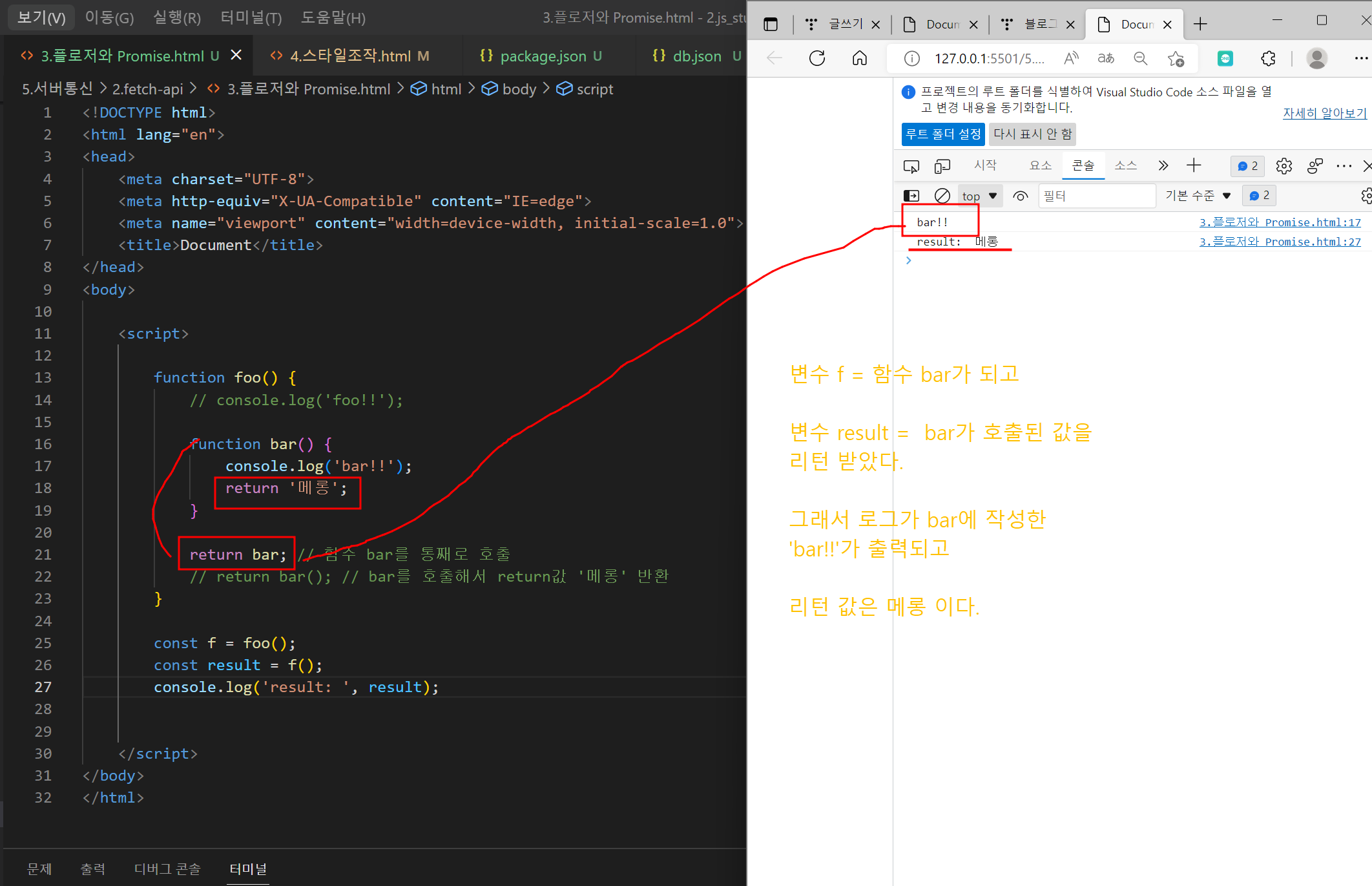The image size is (1372, 886).
Task: Toggle the console sidebar panel icon
Action: point(911,195)
